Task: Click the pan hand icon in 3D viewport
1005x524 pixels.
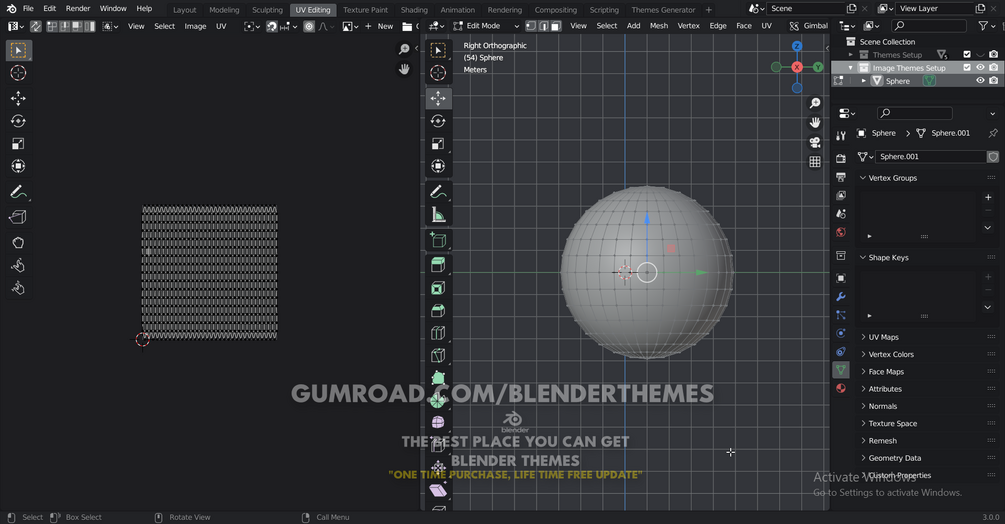Action: click(815, 122)
